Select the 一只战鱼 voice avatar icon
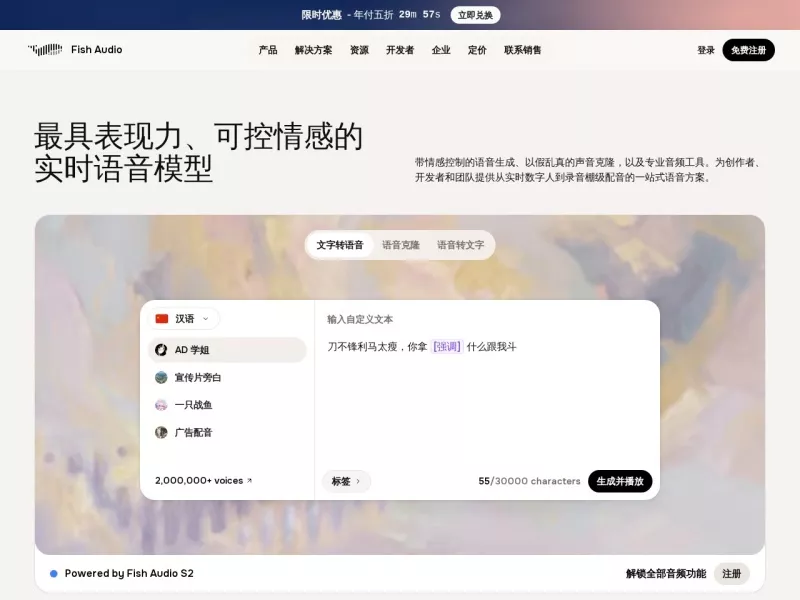This screenshot has height=600, width=800. click(161, 405)
